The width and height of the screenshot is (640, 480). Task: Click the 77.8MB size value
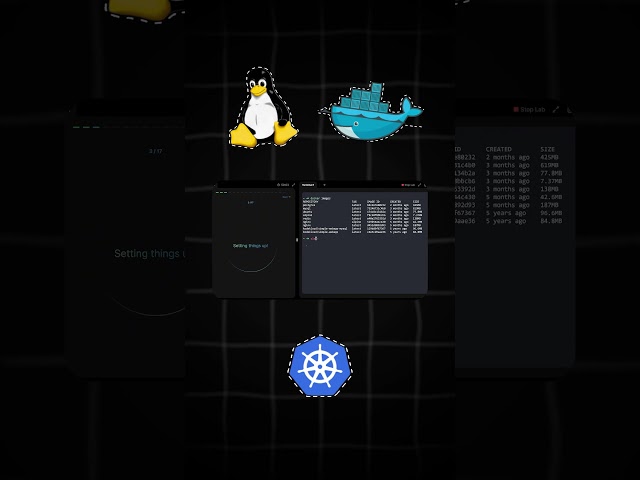[x=551, y=173]
